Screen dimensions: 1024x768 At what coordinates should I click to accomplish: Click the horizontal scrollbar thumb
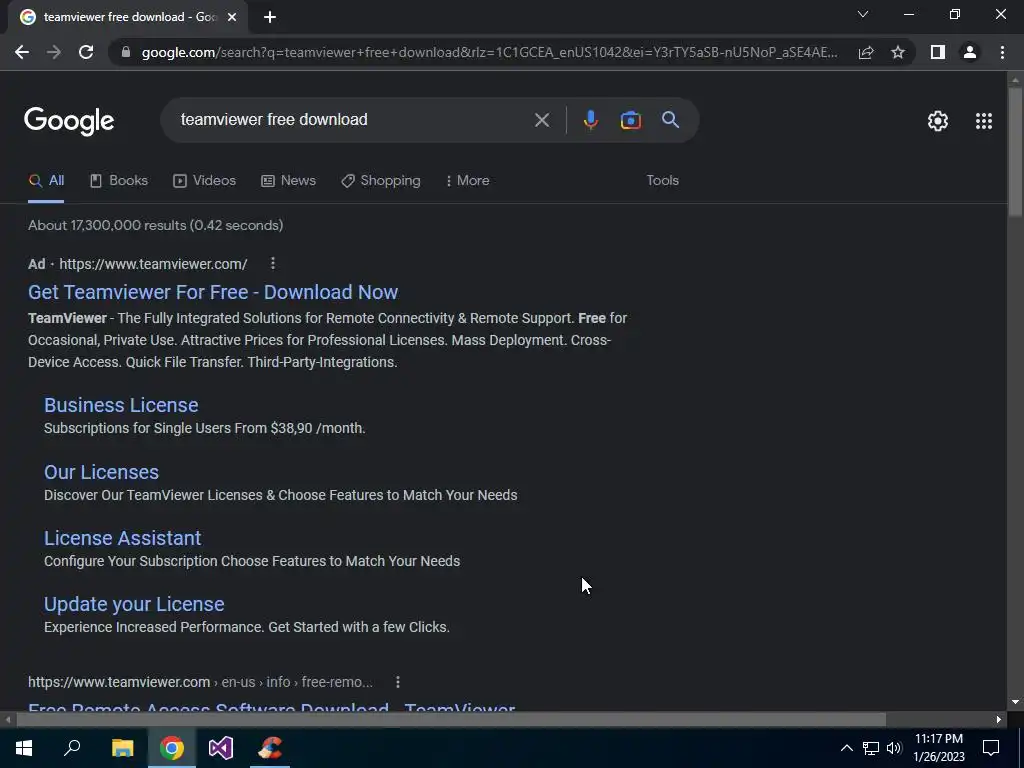(451, 720)
